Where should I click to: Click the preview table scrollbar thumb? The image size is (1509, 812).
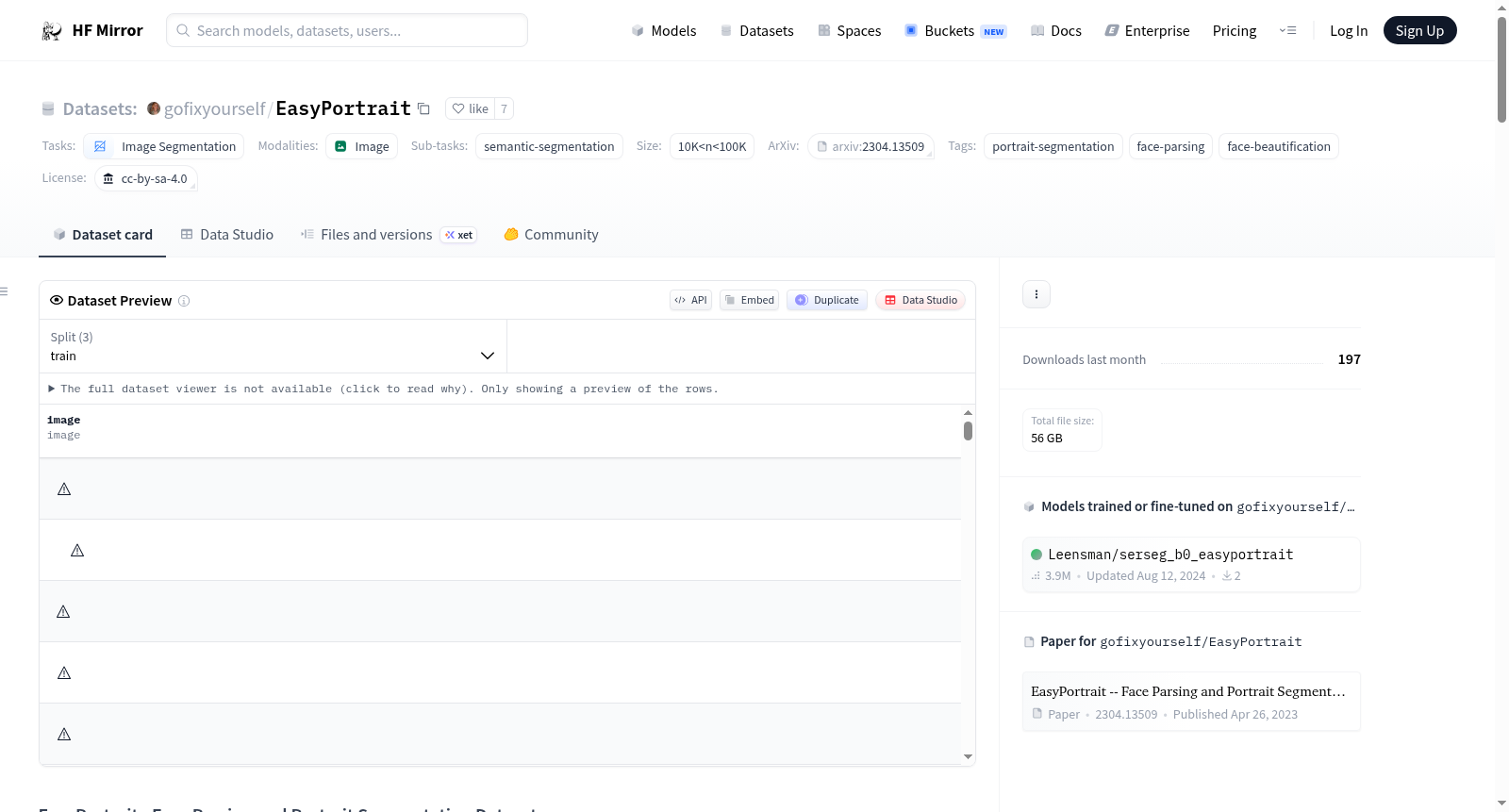point(968,431)
